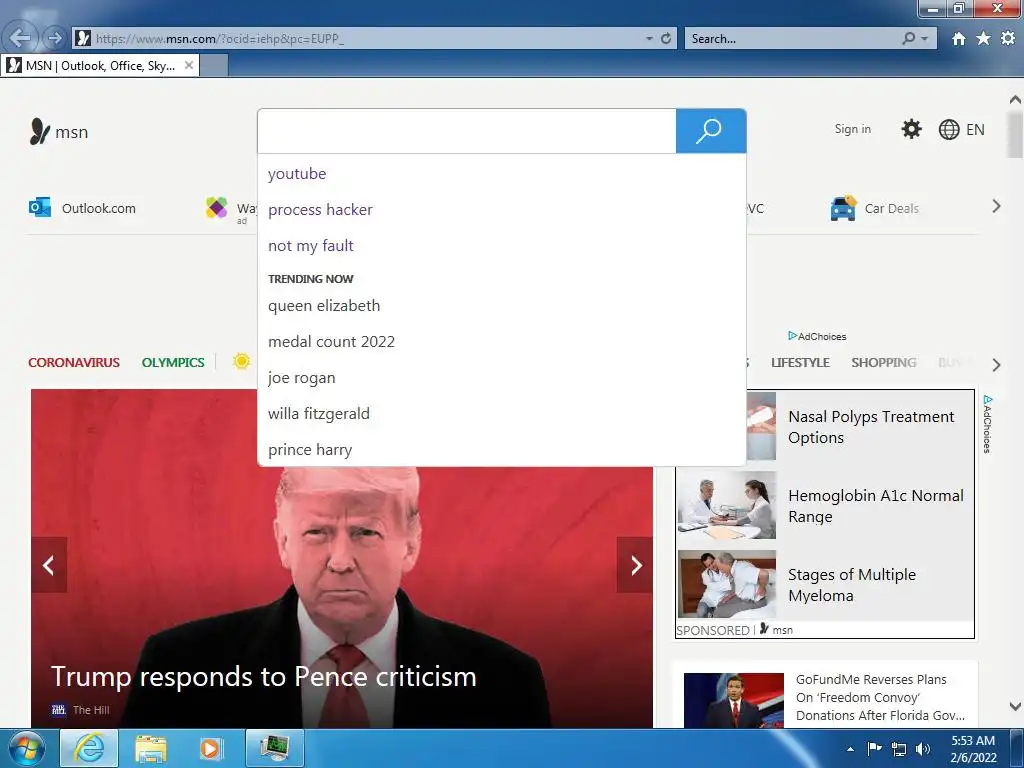Click the sunny weather icon
The width and height of the screenshot is (1024, 768).
coord(241,361)
